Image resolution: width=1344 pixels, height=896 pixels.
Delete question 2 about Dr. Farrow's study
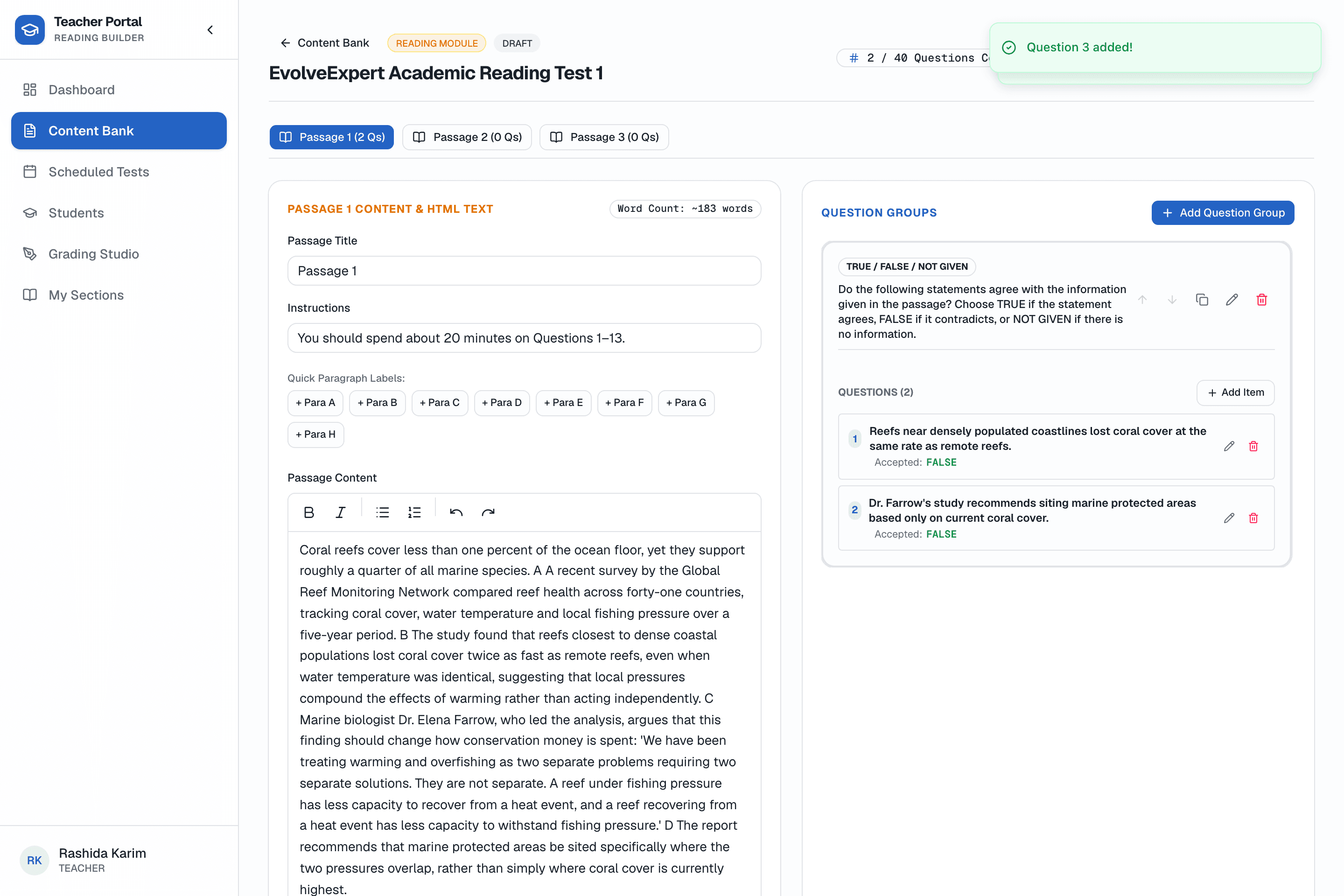[1253, 518]
